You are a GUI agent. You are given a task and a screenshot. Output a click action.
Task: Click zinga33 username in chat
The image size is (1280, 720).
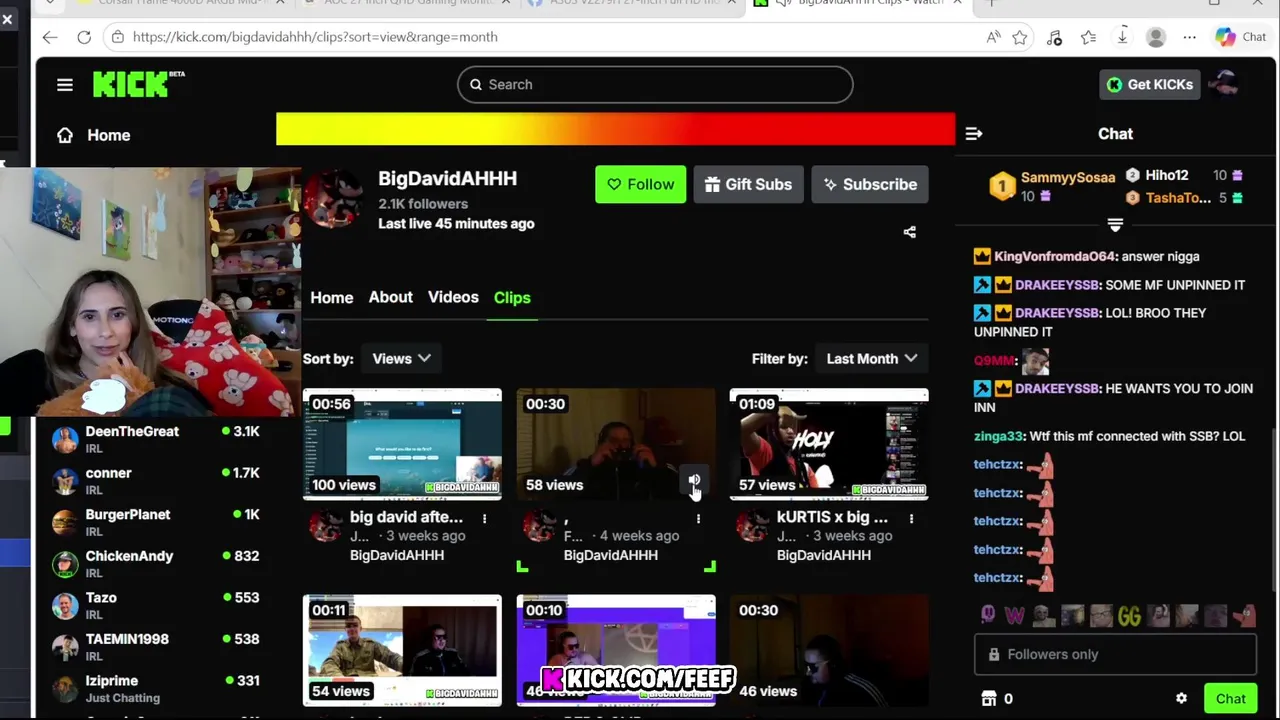(998, 436)
